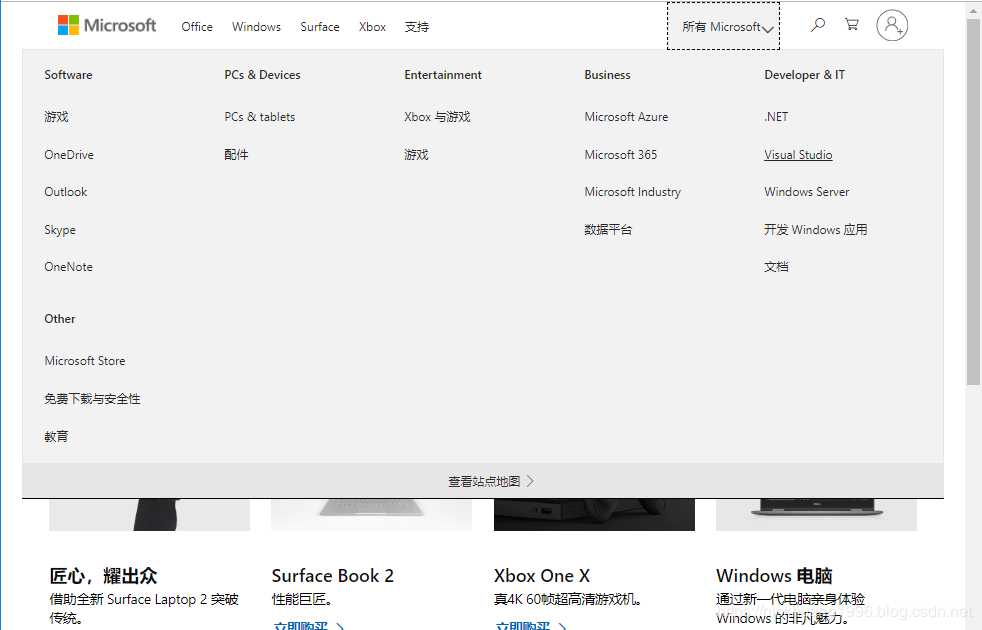Open Microsoft Azure link

point(626,116)
